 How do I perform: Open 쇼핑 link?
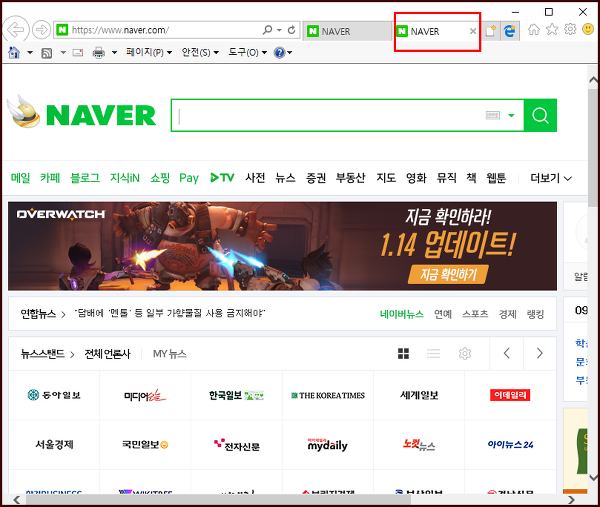(160, 178)
